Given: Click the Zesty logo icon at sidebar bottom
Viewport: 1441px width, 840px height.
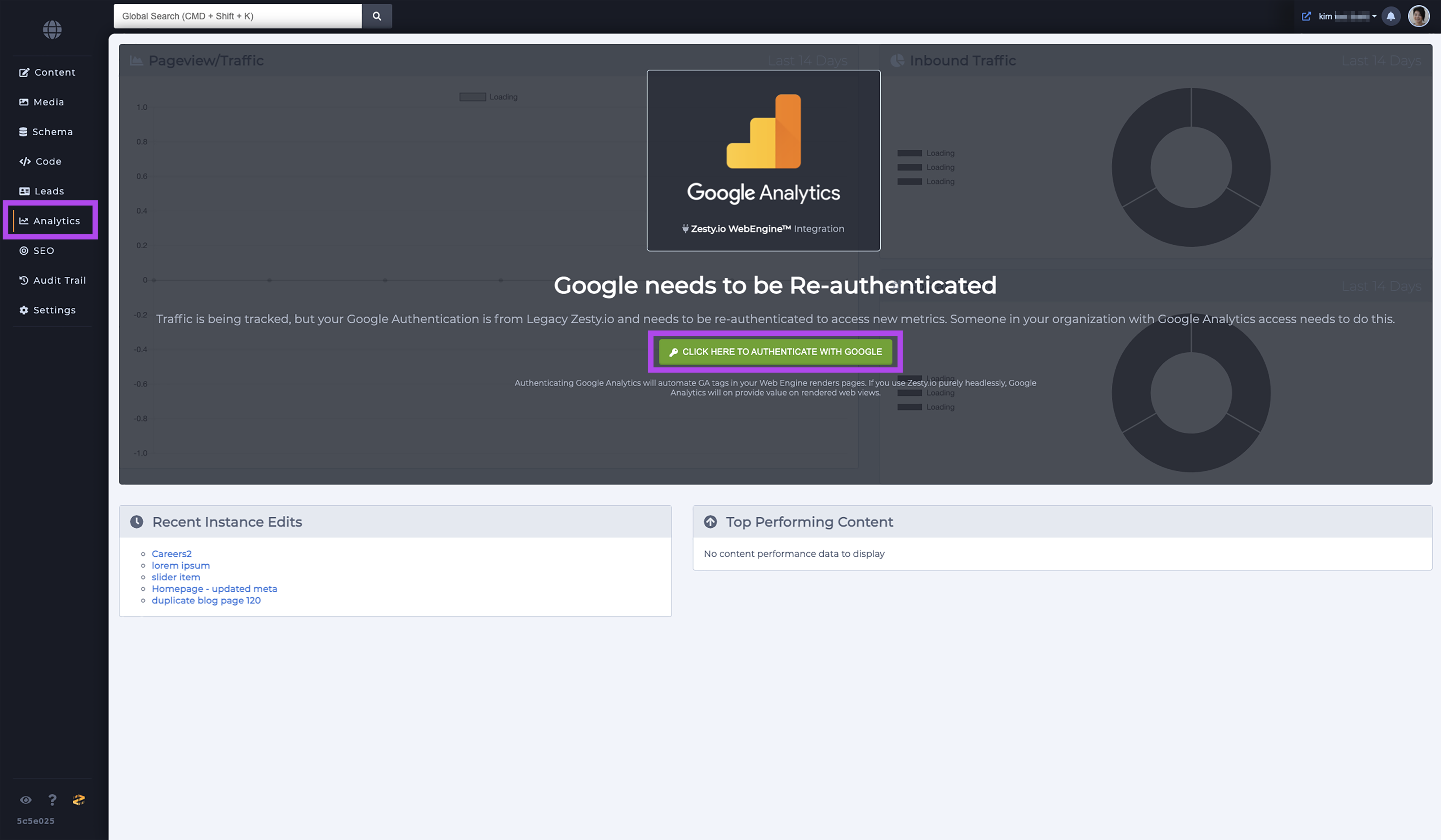Looking at the screenshot, I should 79,799.
